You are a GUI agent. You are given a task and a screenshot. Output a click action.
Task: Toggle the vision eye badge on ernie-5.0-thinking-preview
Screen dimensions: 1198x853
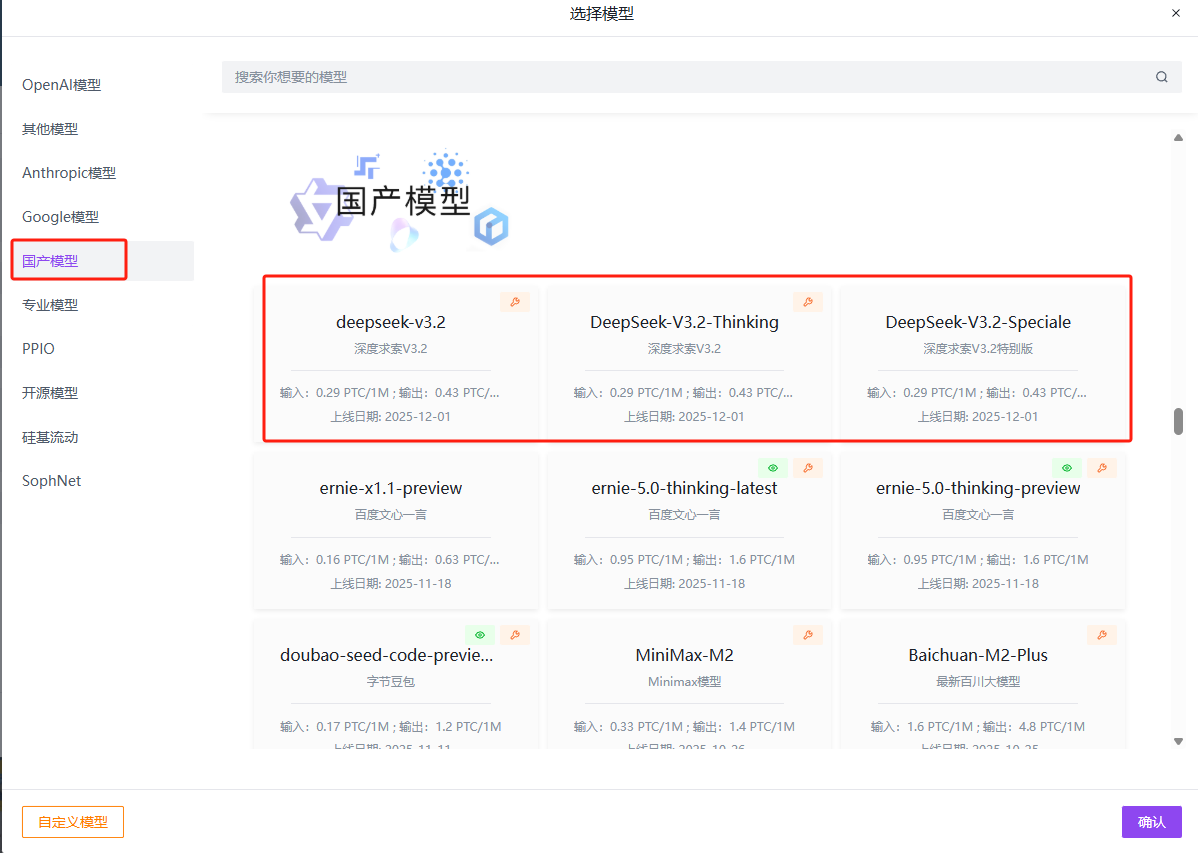[1066, 467]
